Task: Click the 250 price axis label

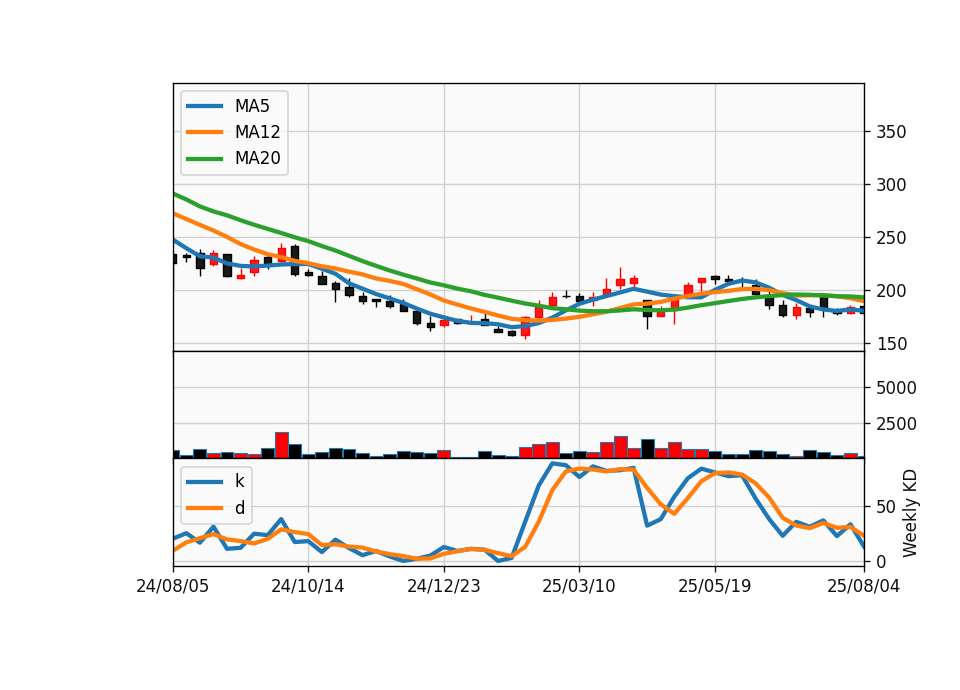Action: 891,238
